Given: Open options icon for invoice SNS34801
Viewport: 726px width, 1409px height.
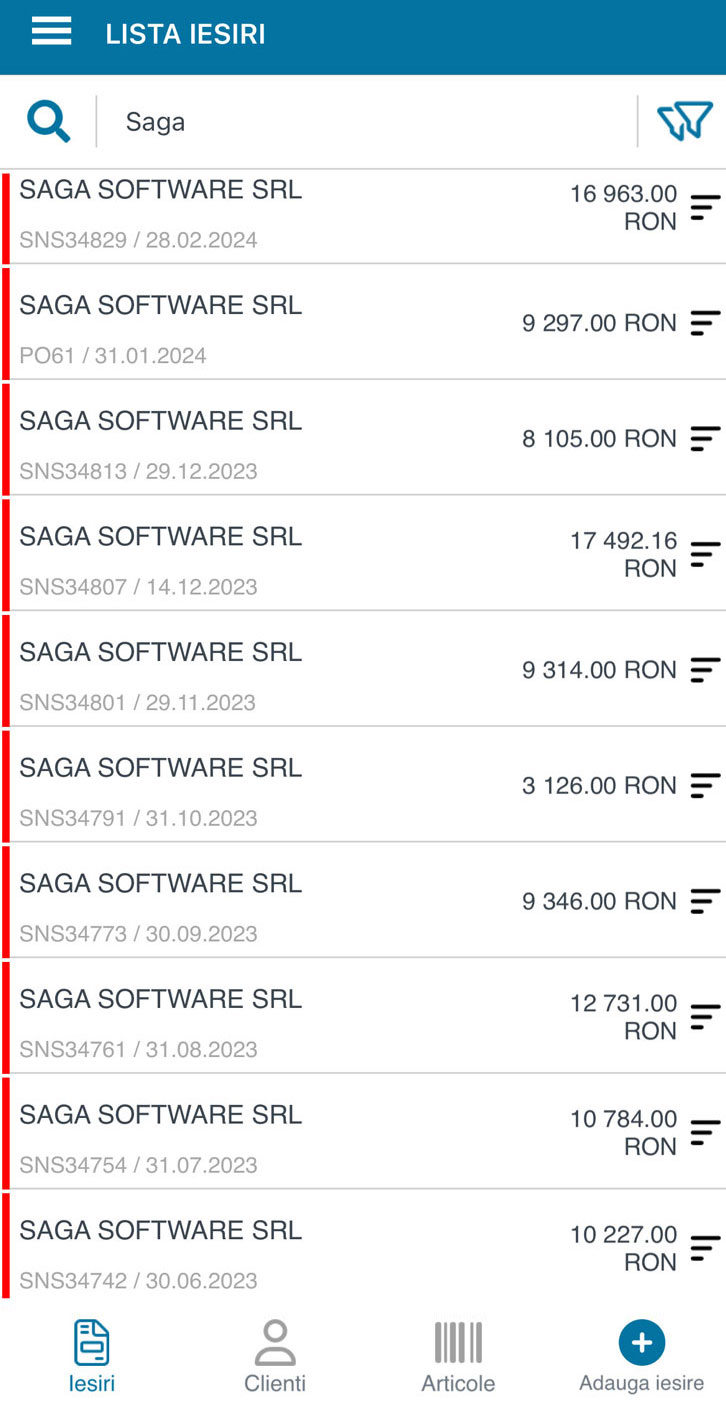Looking at the screenshot, I should point(705,670).
